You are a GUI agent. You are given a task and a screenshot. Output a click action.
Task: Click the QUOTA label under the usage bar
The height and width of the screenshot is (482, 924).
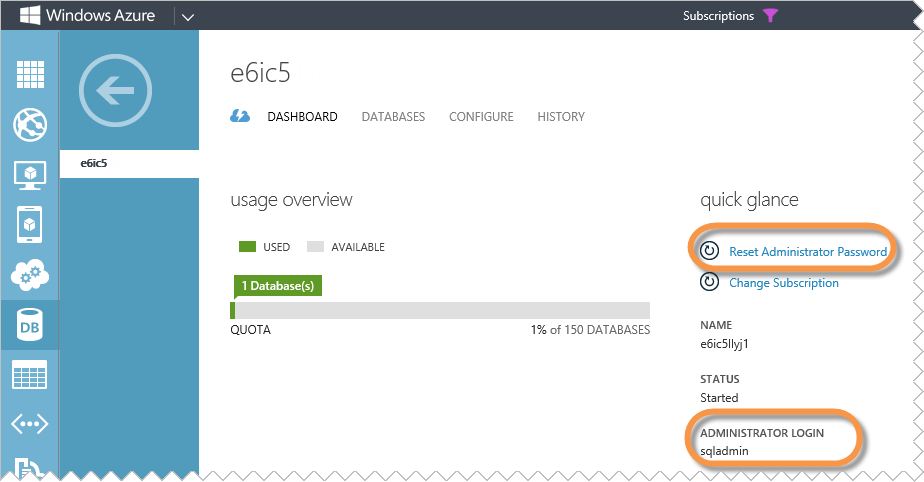(250, 330)
